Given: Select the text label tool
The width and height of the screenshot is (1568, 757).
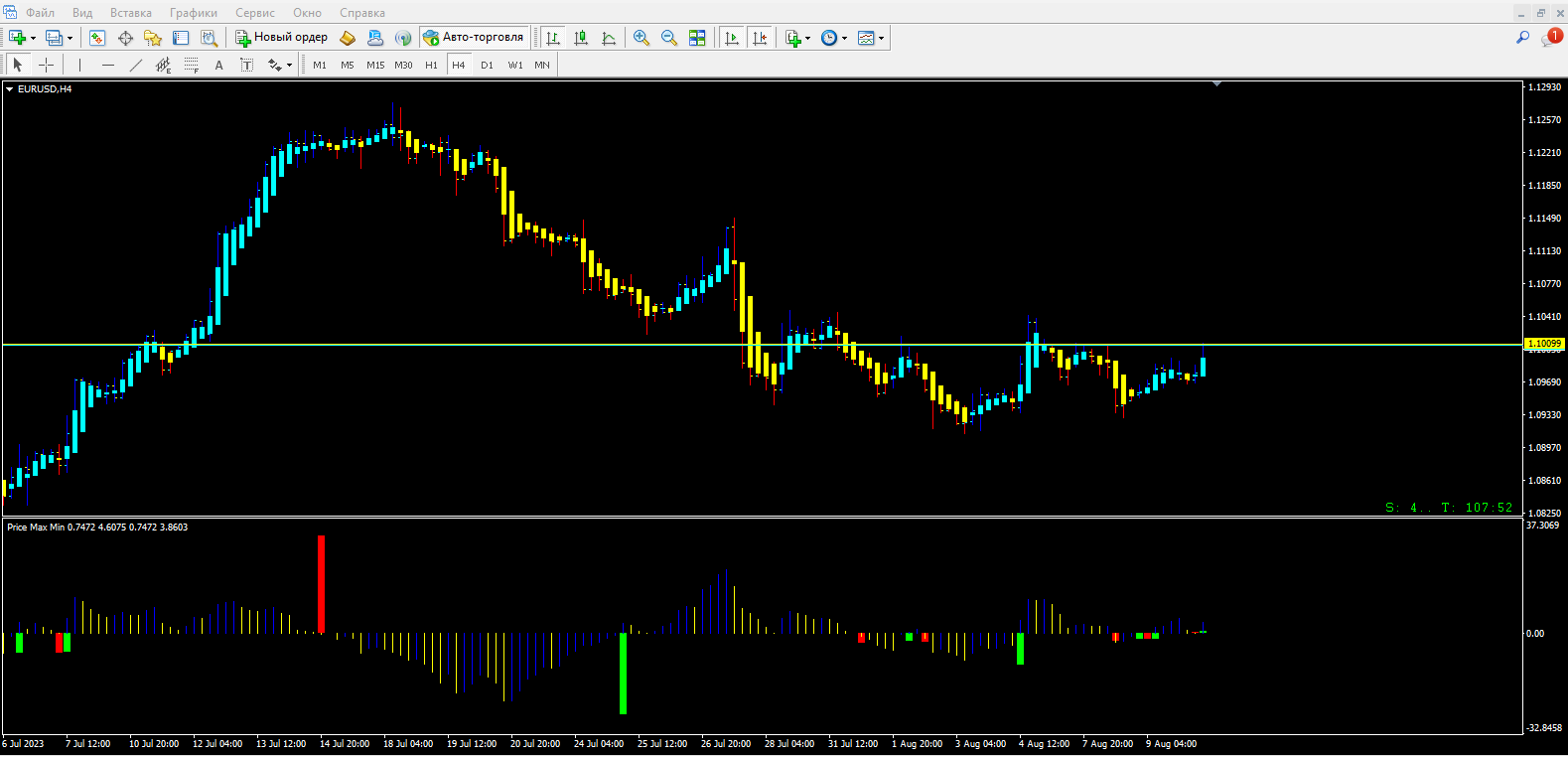Looking at the screenshot, I should pos(219,65).
